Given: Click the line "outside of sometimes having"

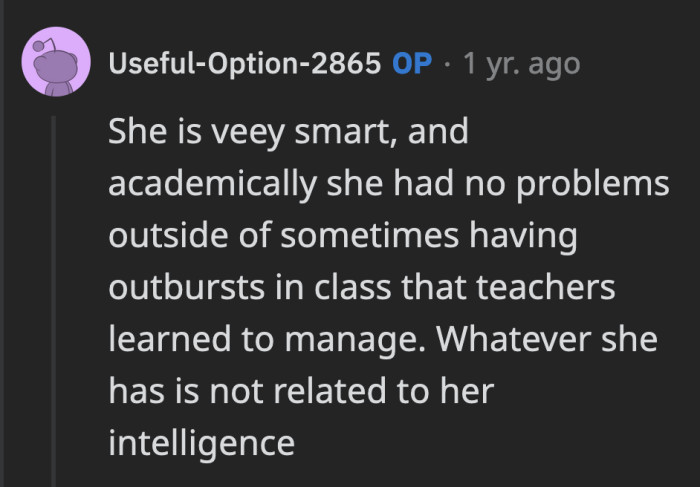Looking at the screenshot, I should tap(343, 238).
